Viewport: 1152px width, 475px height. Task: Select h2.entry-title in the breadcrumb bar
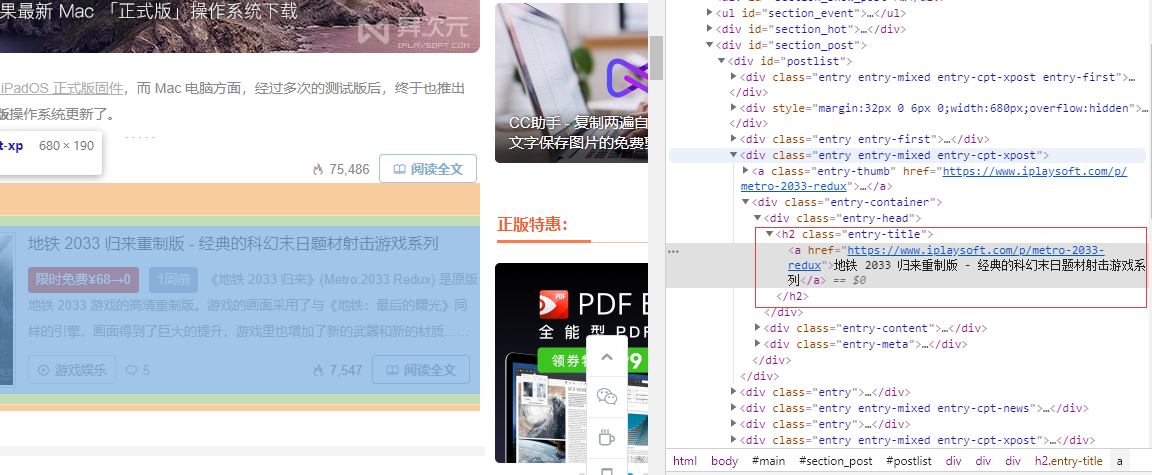click(1068, 461)
